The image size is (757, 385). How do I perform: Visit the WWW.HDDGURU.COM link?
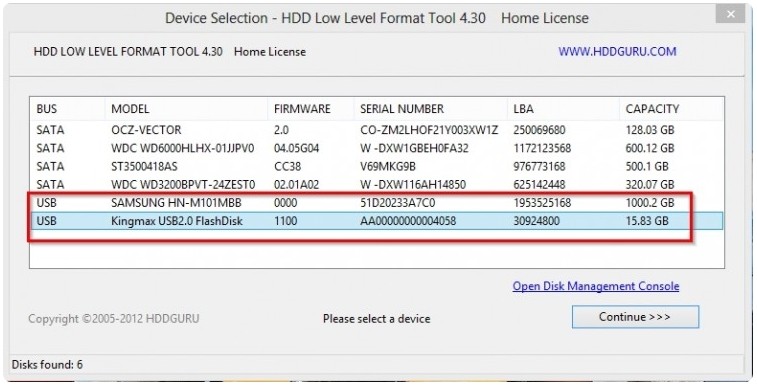[x=617, y=52]
